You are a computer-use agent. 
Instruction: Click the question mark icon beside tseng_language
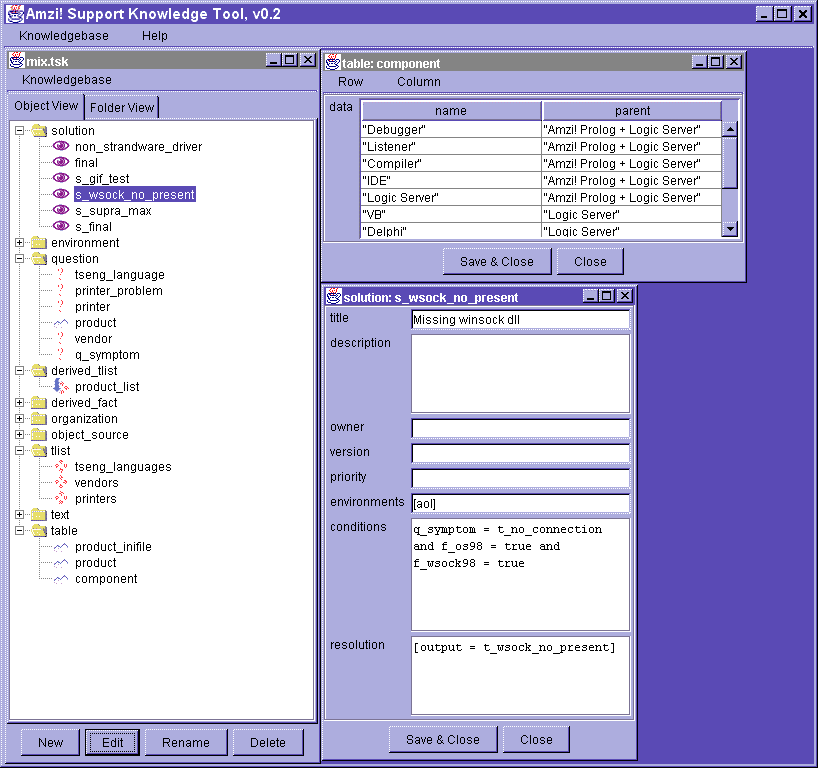coord(61,274)
